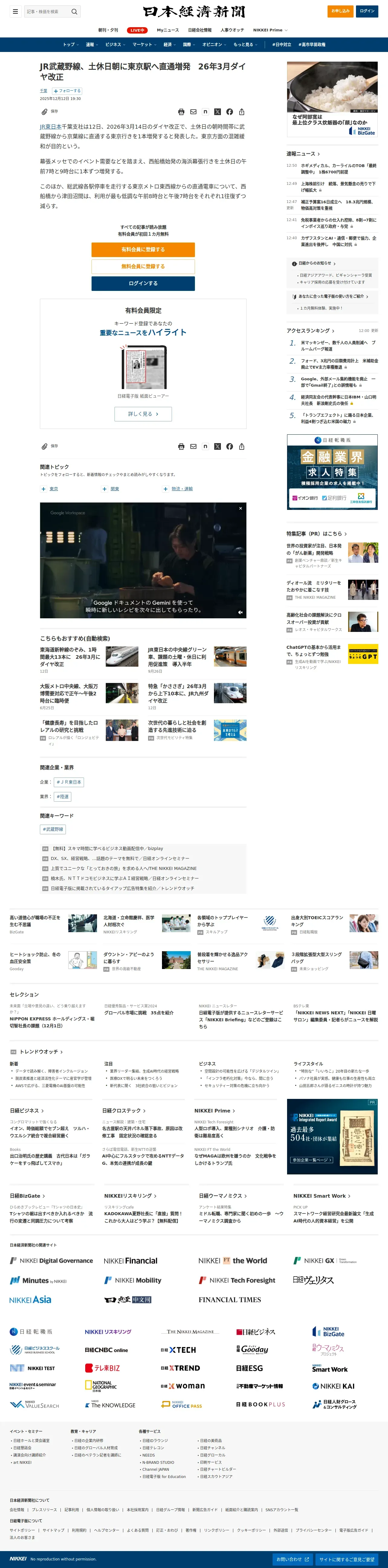Share on X using the icon under the article date
This screenshot has width=388, height=1568.
(218, 112)
